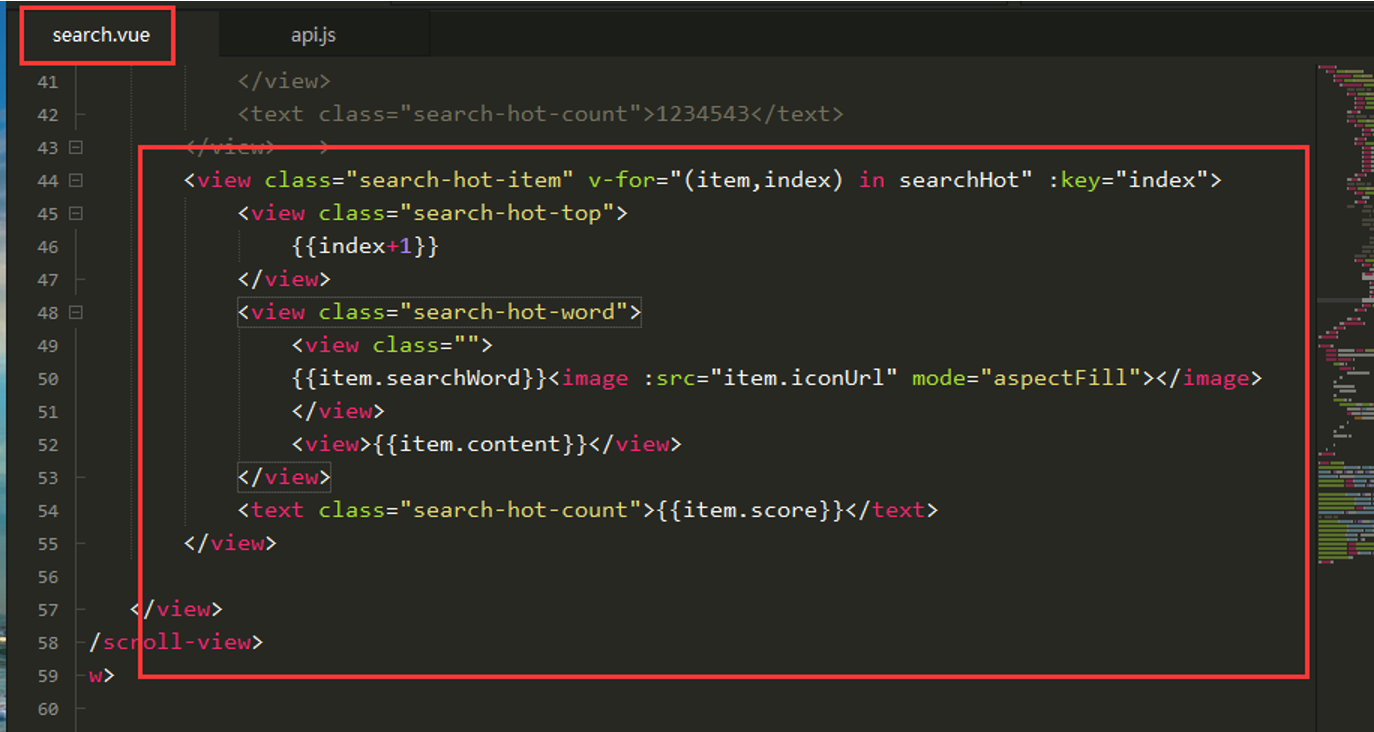This screenshot has height=732, width=1374.
Task: Collapse the fold marker on line 44
Action: [76, 180]
